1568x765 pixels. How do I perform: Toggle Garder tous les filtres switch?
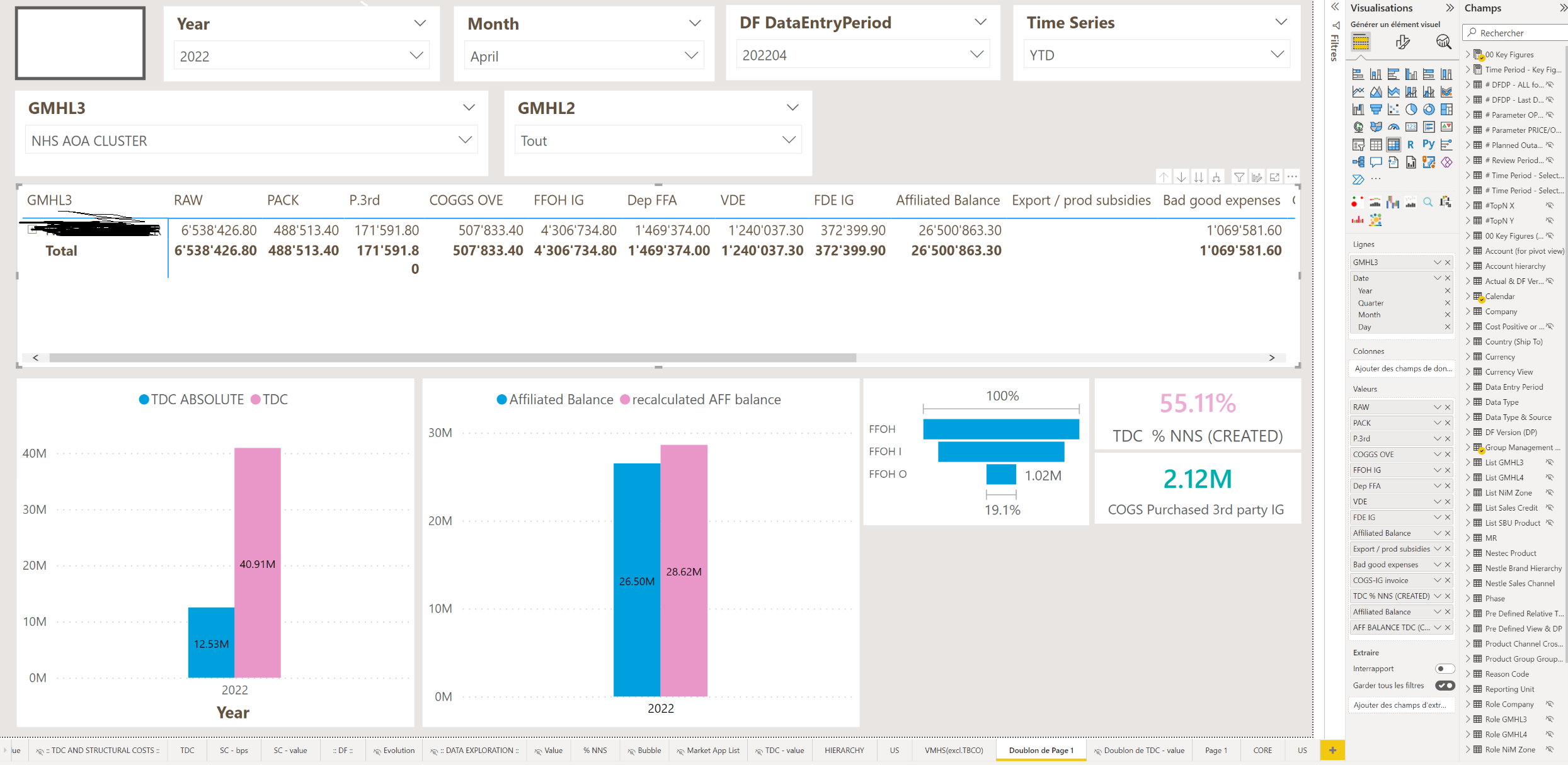pyautogui.click(x=1445, y=686)
